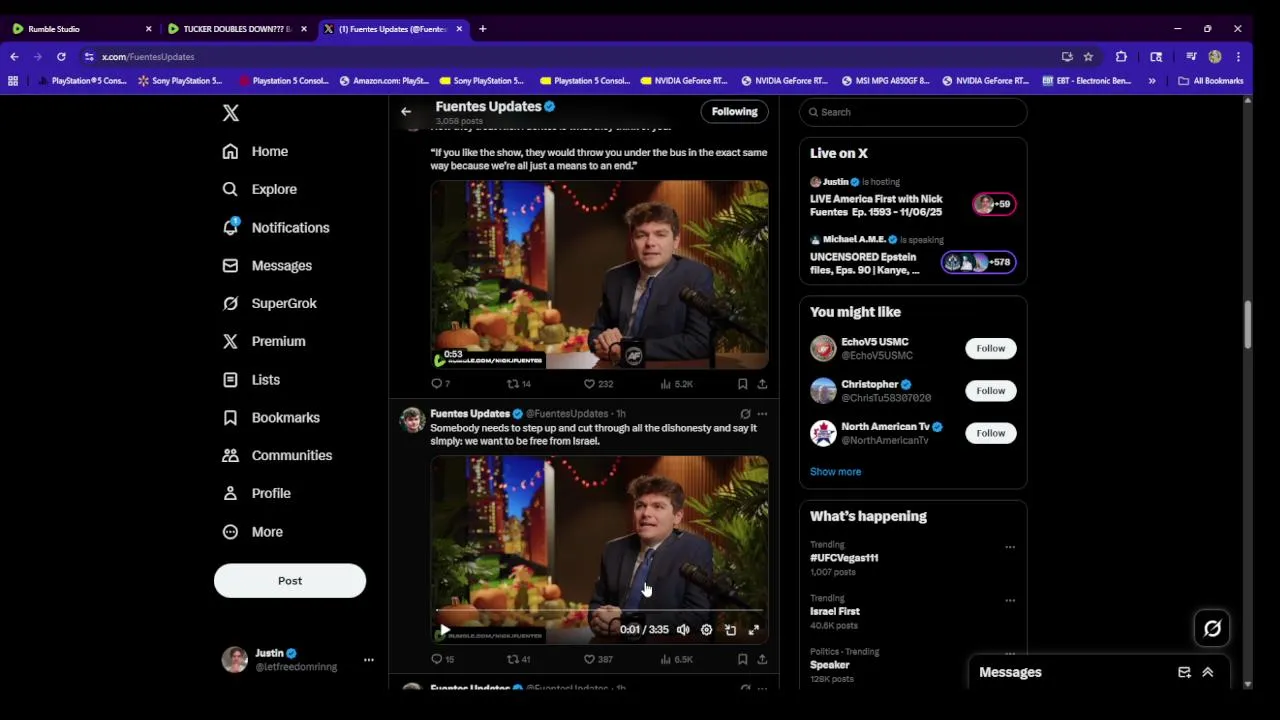Show more bookmarks bar items chevron
The image size is (1280, 720).
[1152, 81]
